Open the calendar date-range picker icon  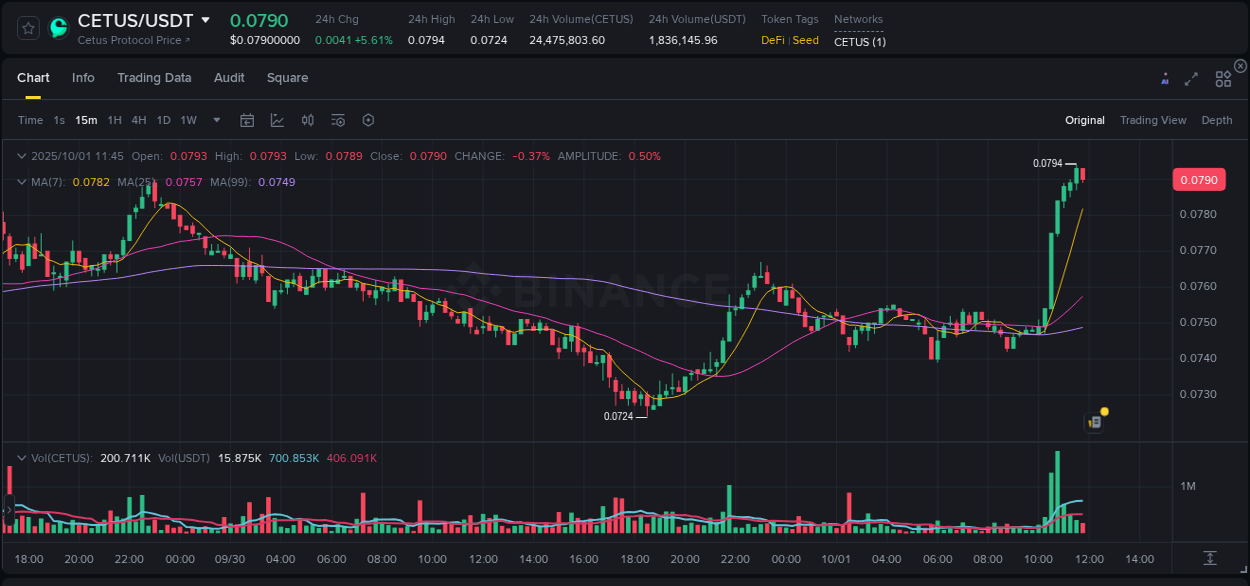click(247, 120)
